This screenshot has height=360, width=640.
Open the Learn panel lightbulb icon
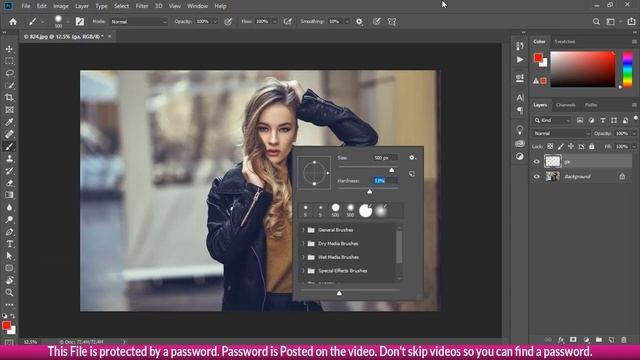(x=520, y=130)
